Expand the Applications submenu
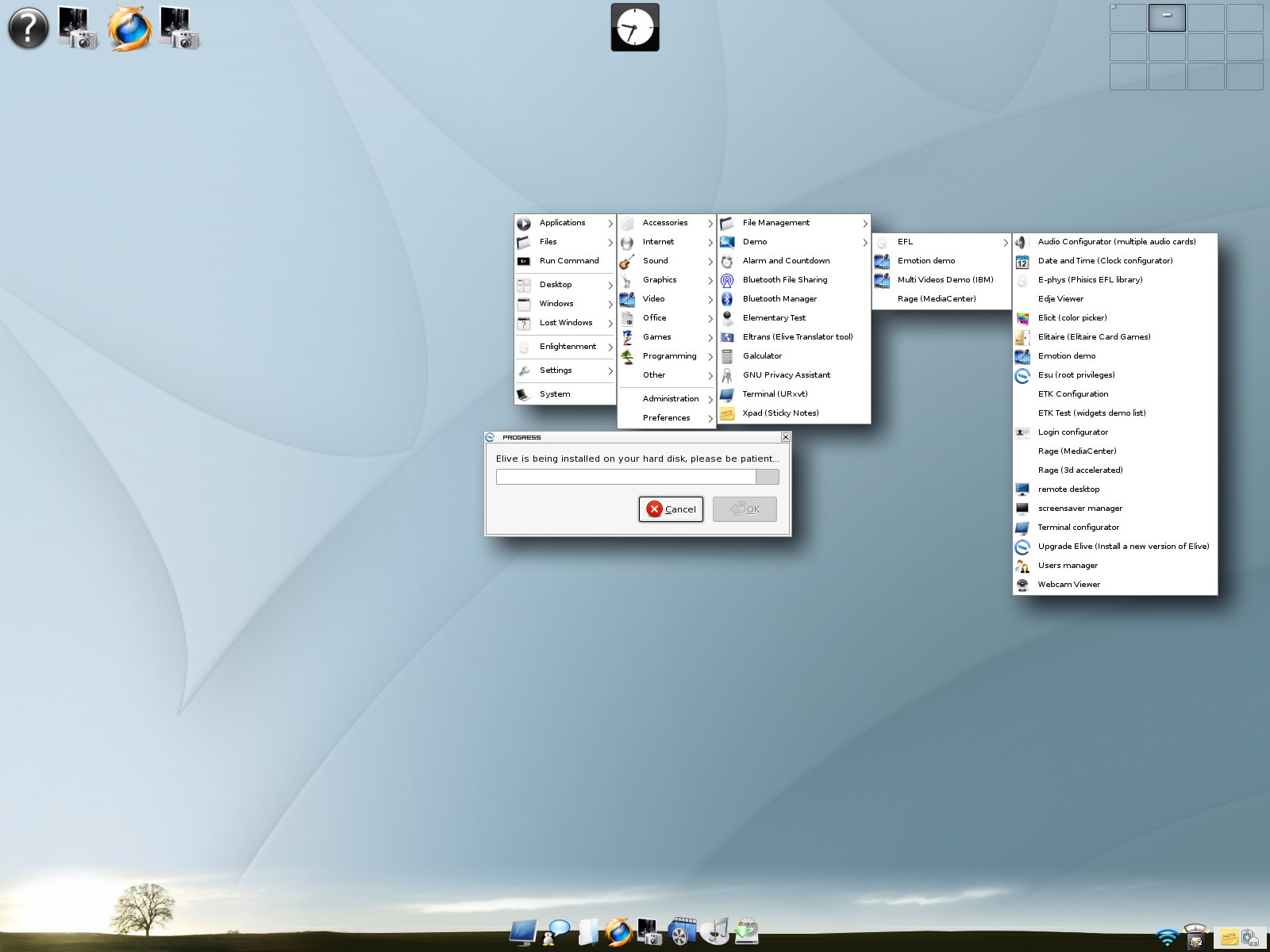The height and width of the screenshot is (952, 1270). (x=565, y=223)
